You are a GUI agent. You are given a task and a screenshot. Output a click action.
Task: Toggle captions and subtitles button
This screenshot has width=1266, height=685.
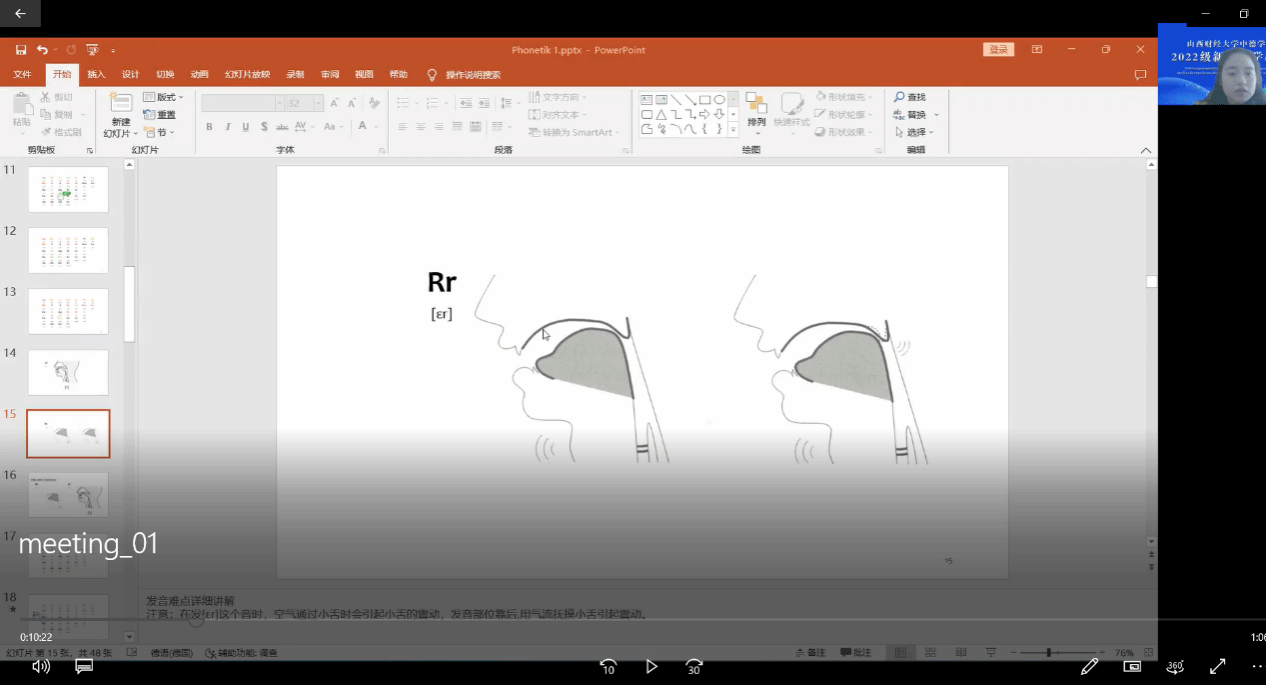84,666
